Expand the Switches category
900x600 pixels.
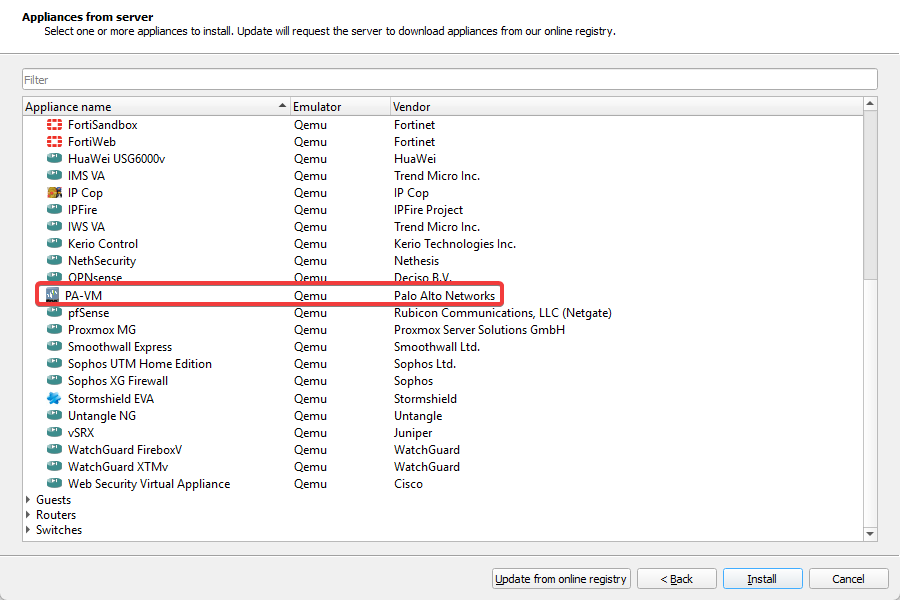(x=28, y=529)
